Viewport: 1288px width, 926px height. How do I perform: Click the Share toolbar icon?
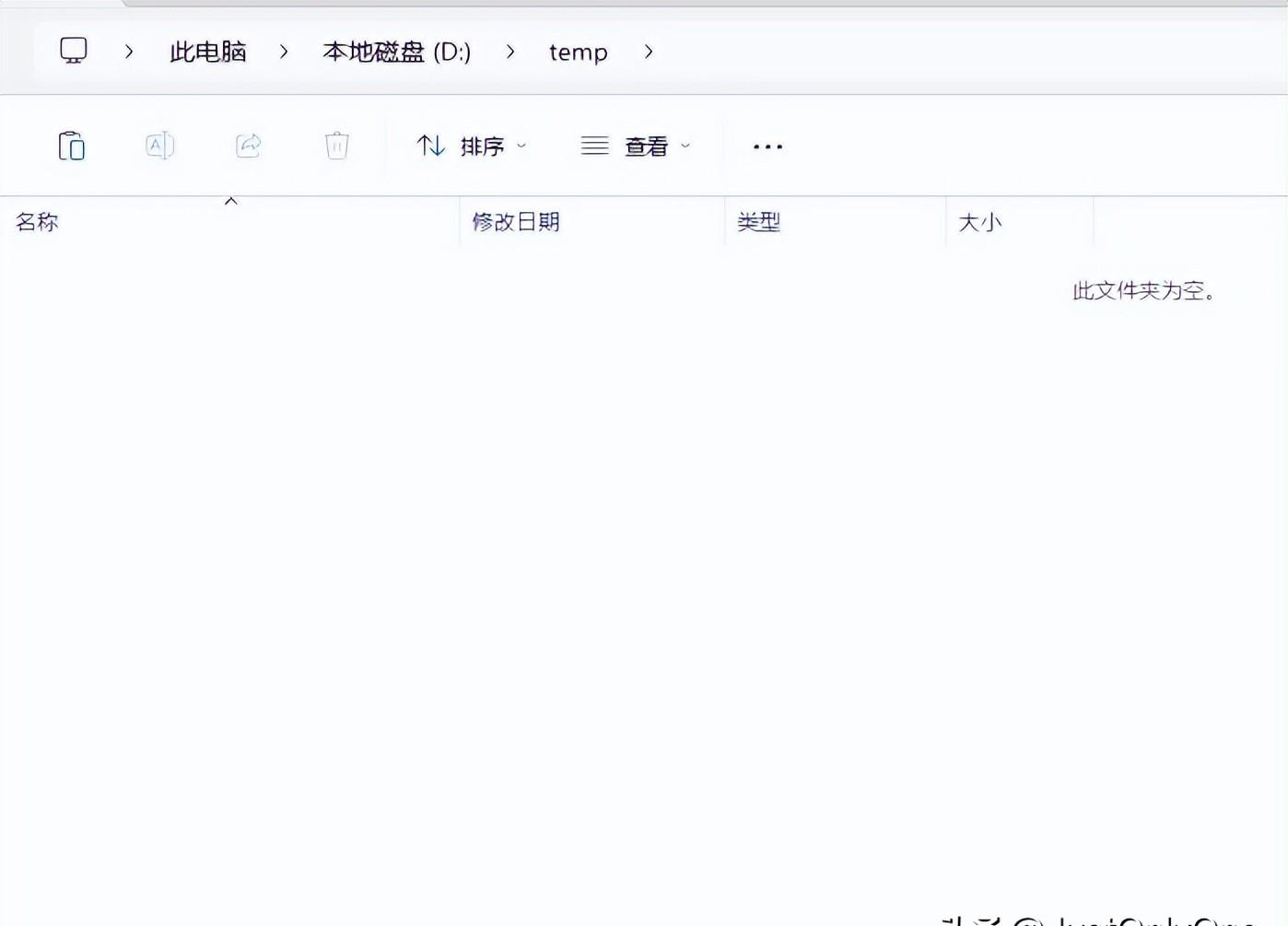tap(249, 146)
